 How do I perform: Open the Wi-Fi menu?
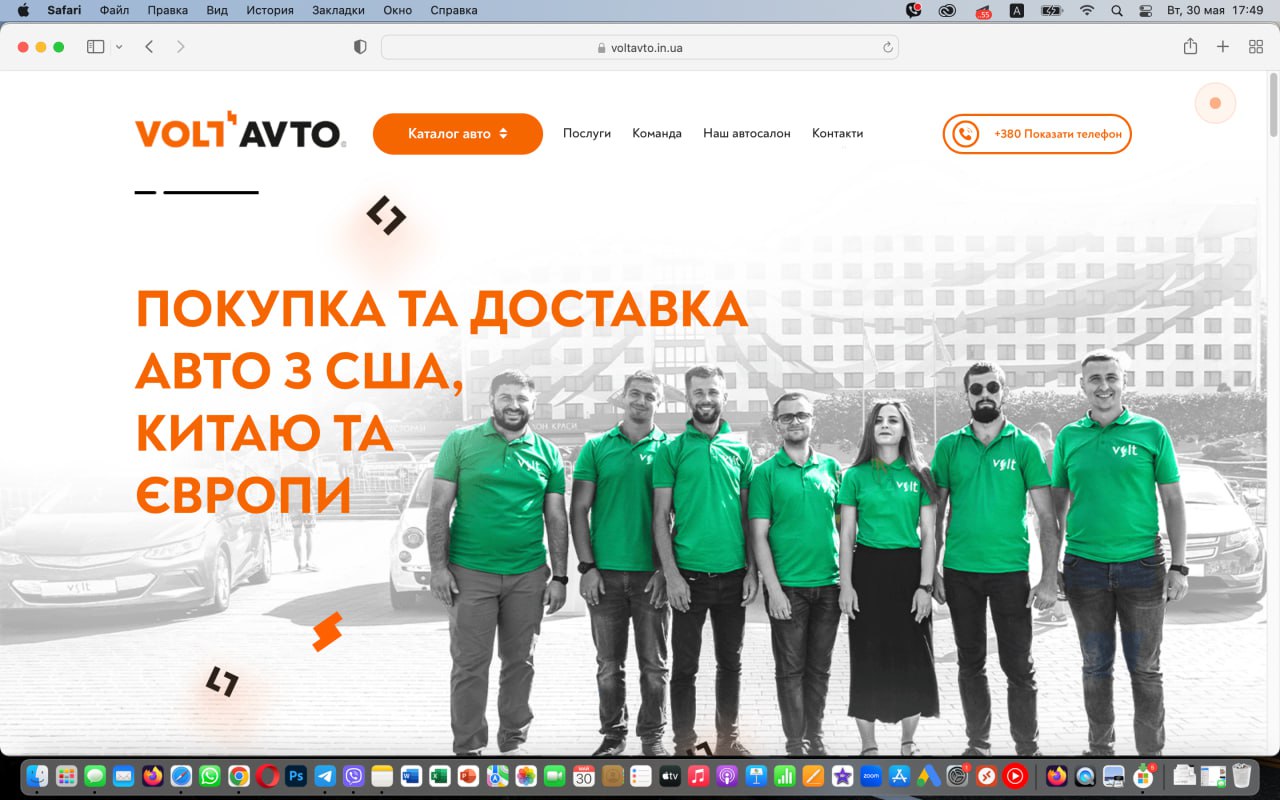pyautogui.click(x=1087, y=10)
